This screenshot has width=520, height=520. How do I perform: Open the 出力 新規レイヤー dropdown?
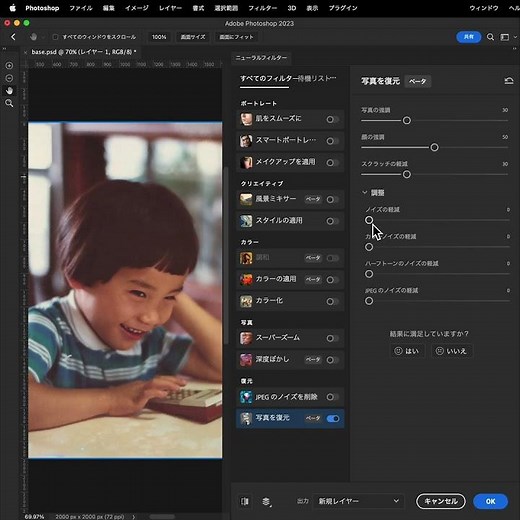(358, 501)
